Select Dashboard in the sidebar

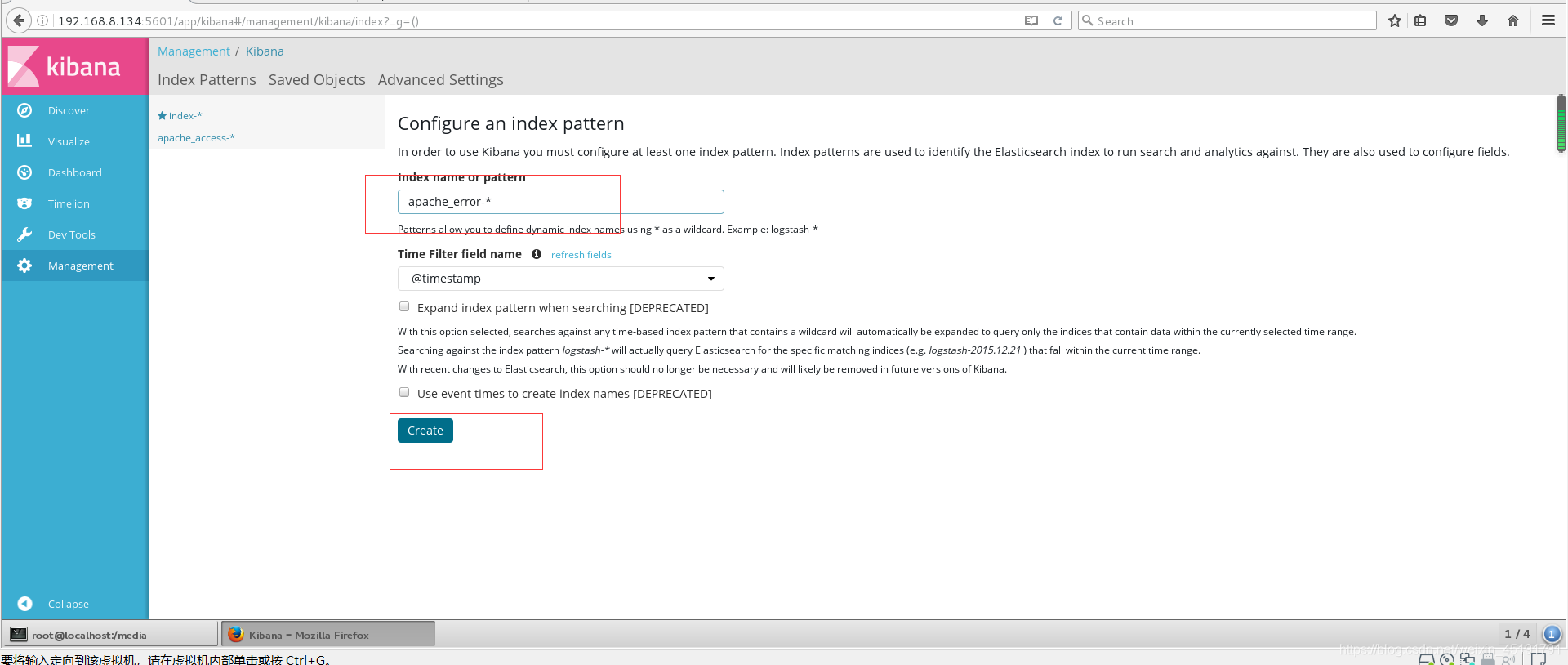tap(76, 172)
